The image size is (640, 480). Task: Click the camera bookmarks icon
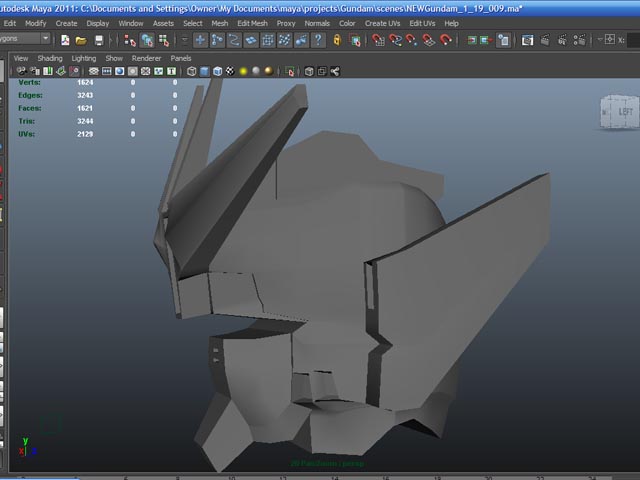(48, 71)
